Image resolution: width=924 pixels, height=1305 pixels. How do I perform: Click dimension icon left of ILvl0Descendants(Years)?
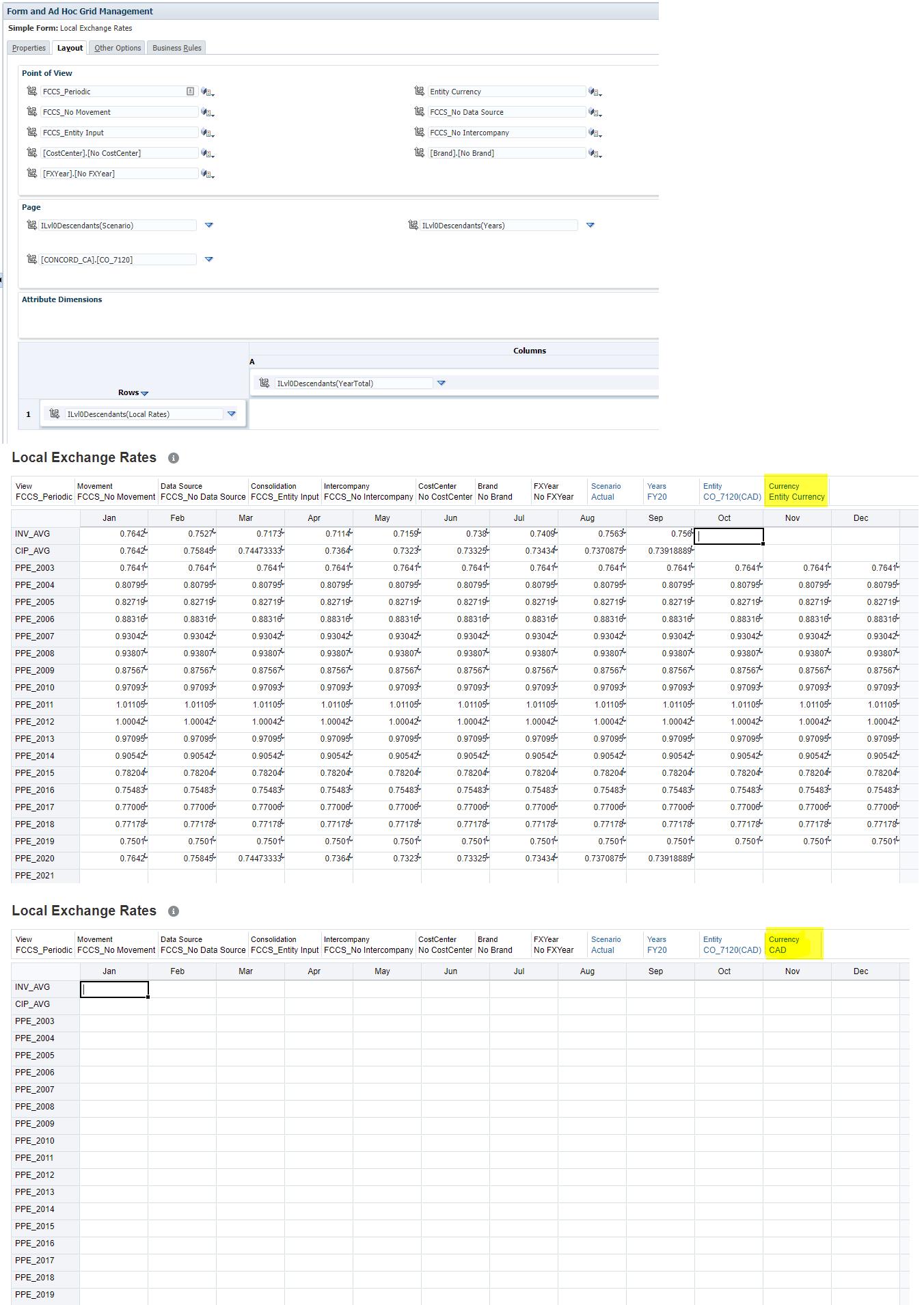[413, 225]
